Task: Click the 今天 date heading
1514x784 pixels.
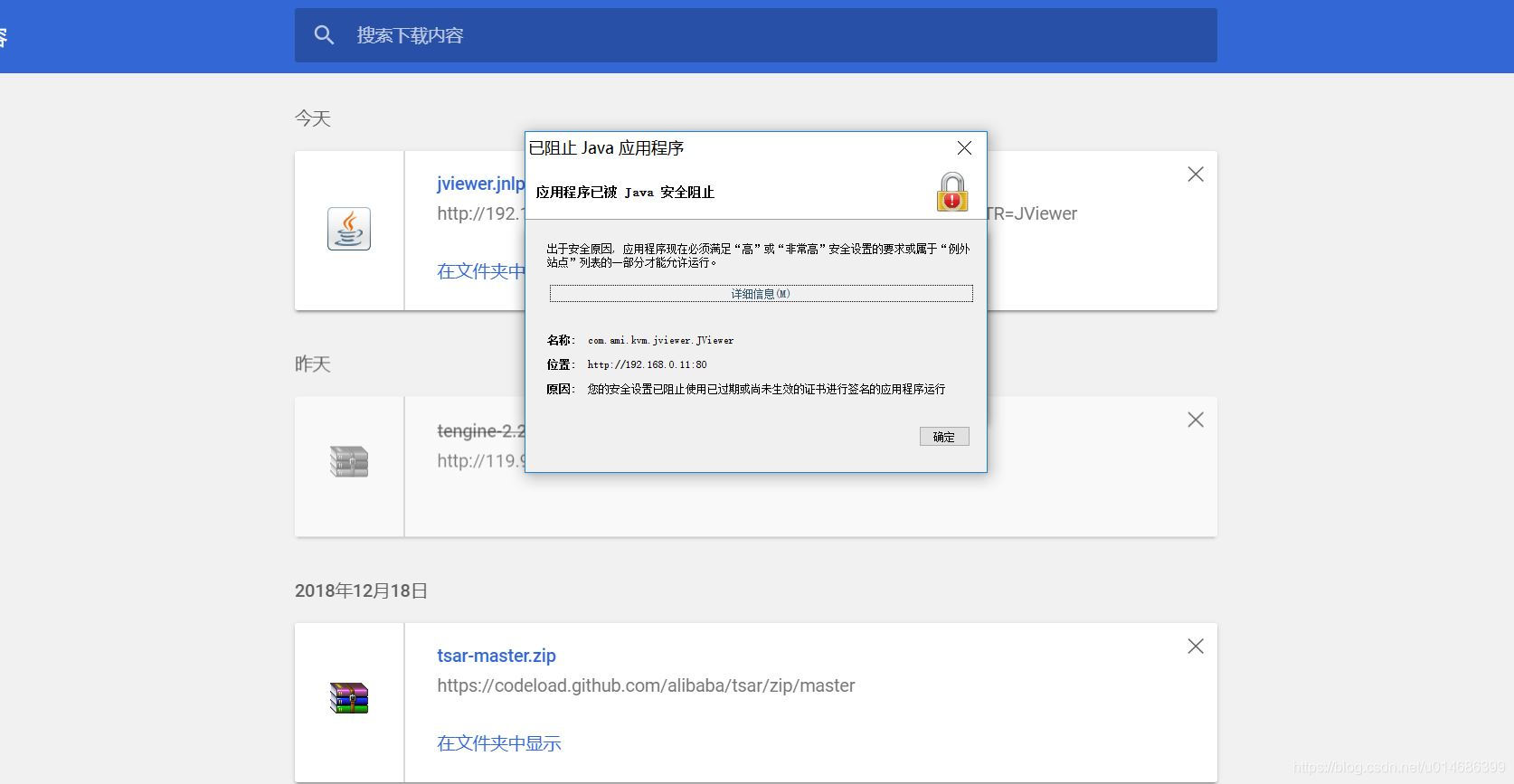Action: 313,118
